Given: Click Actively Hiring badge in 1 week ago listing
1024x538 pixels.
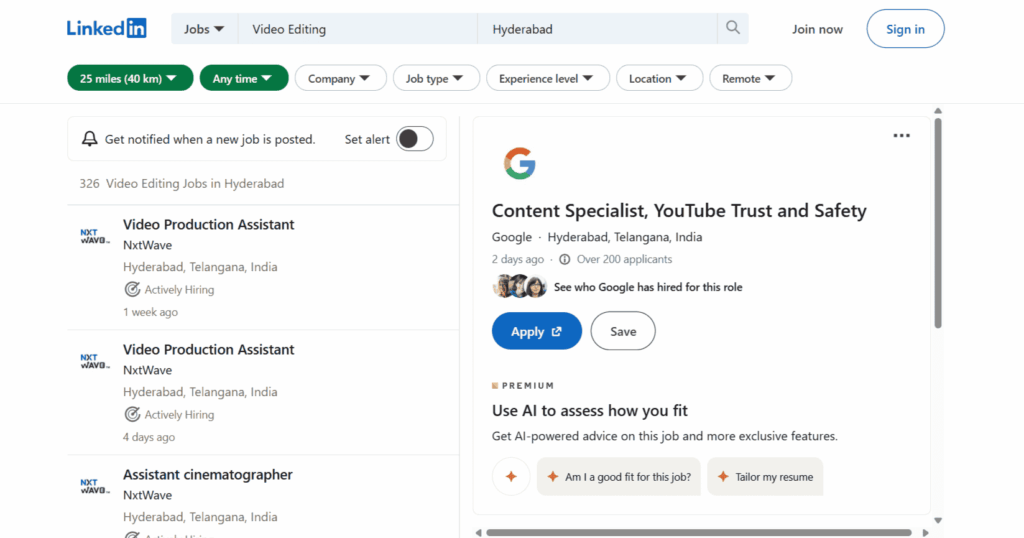Looking at the screenshot, I should tap(169, 289).
